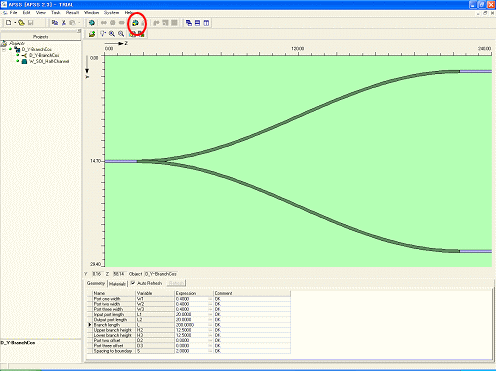Select the Port two width row
The image size is (496, 371).
pos(189,304)
